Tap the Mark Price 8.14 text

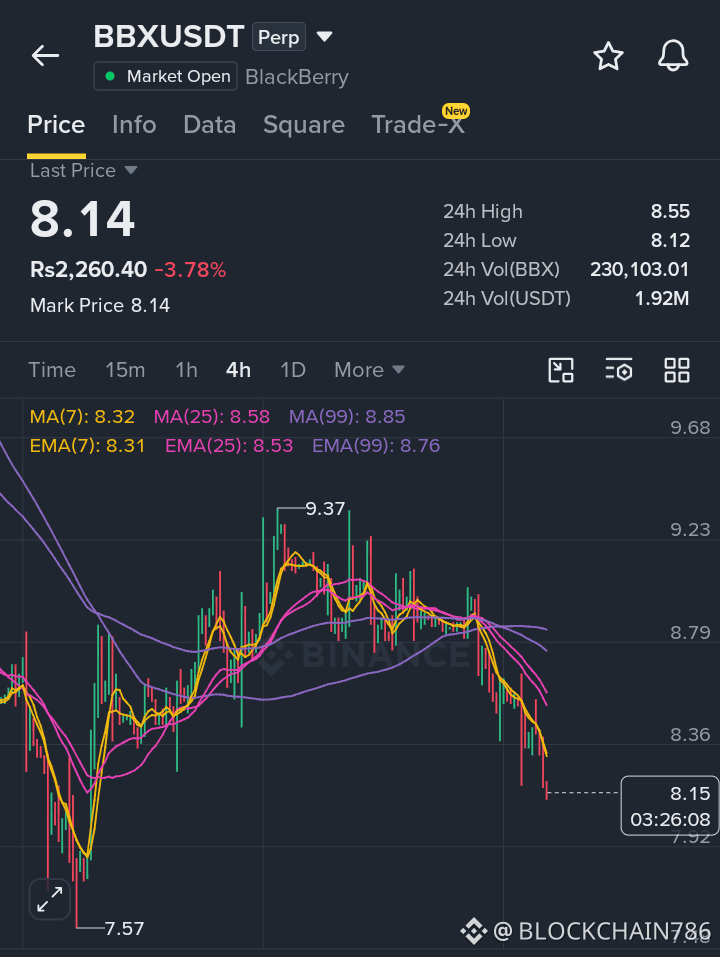pos(100,305)
